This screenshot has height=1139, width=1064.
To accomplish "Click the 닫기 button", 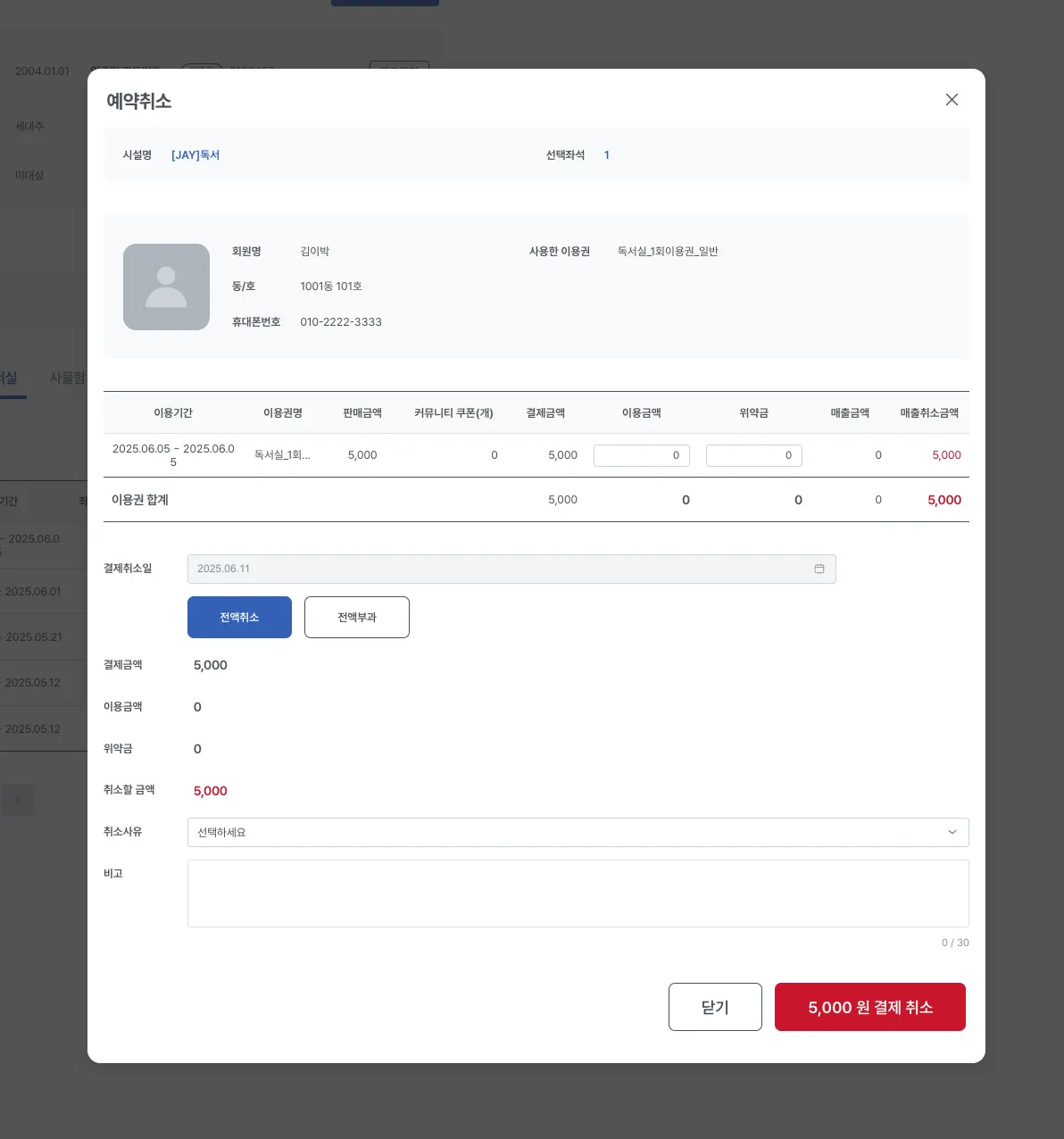I will 715,1007.
